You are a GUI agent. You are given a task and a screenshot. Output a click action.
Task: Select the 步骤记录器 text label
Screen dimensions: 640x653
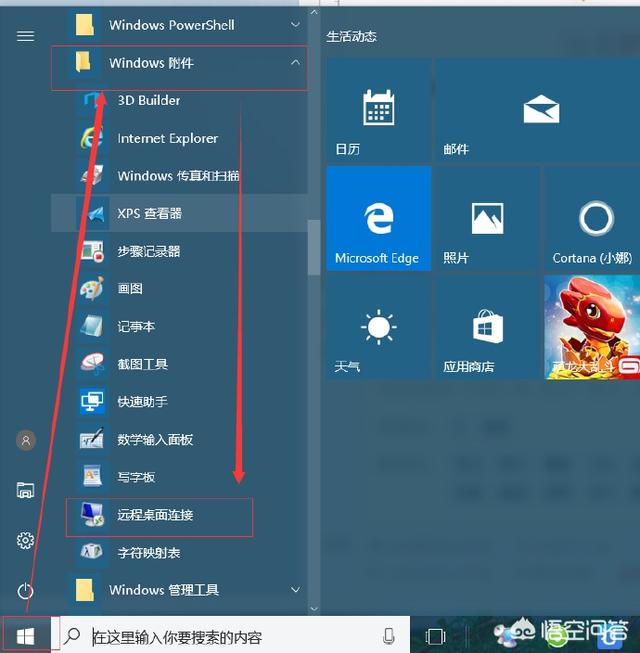click(149, 251)
